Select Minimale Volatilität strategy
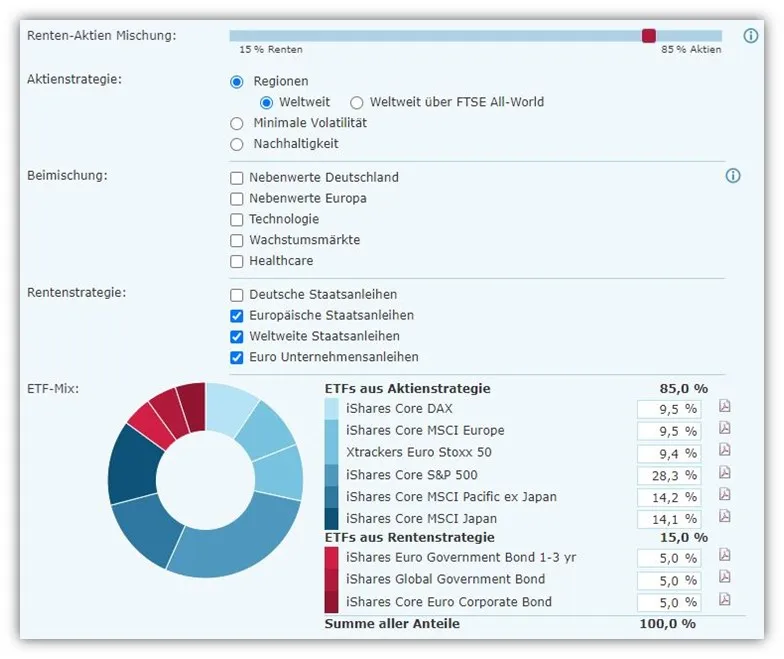The width and height of the screenshot is (784, 659). pyautogui.click(x=237, y=123)
